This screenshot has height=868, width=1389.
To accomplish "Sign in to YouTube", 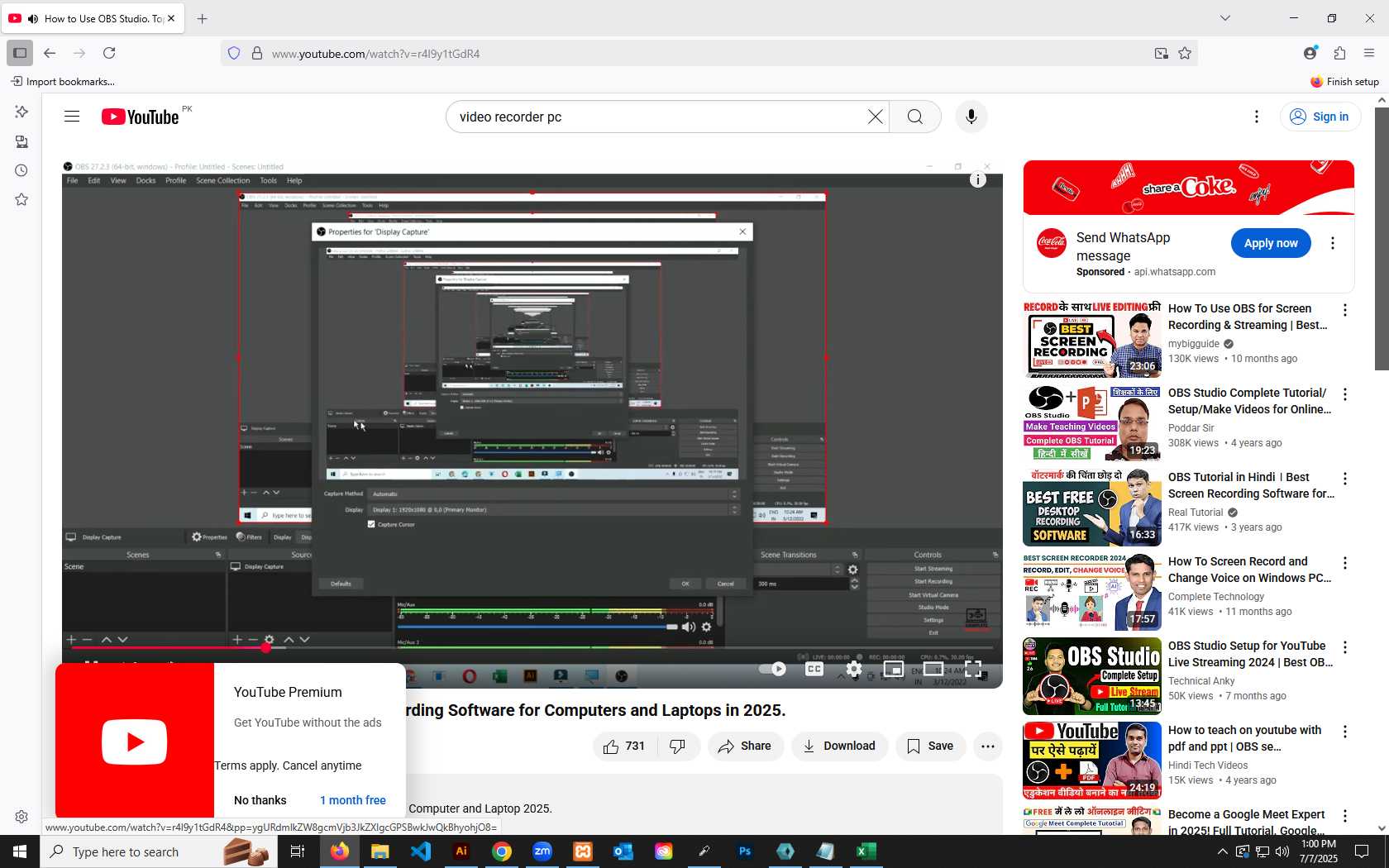I will pos(1320,117).
